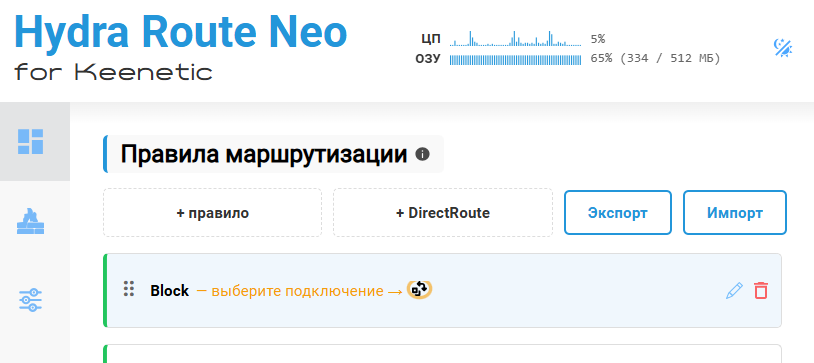Select the Block rule name
The height and width of the screenshot is (363, 814).
[170, 291]
